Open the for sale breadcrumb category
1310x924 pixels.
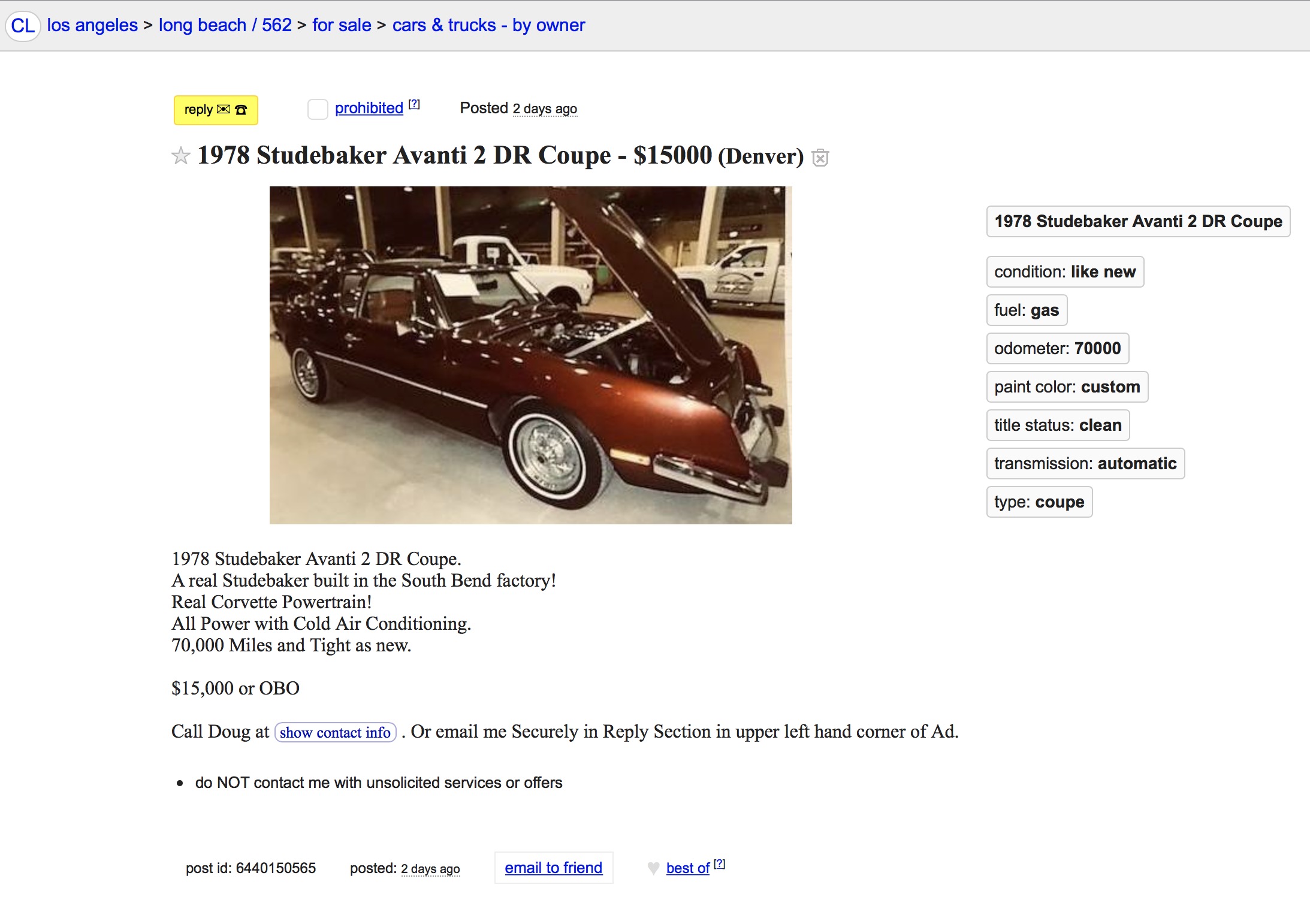(342, 25)
